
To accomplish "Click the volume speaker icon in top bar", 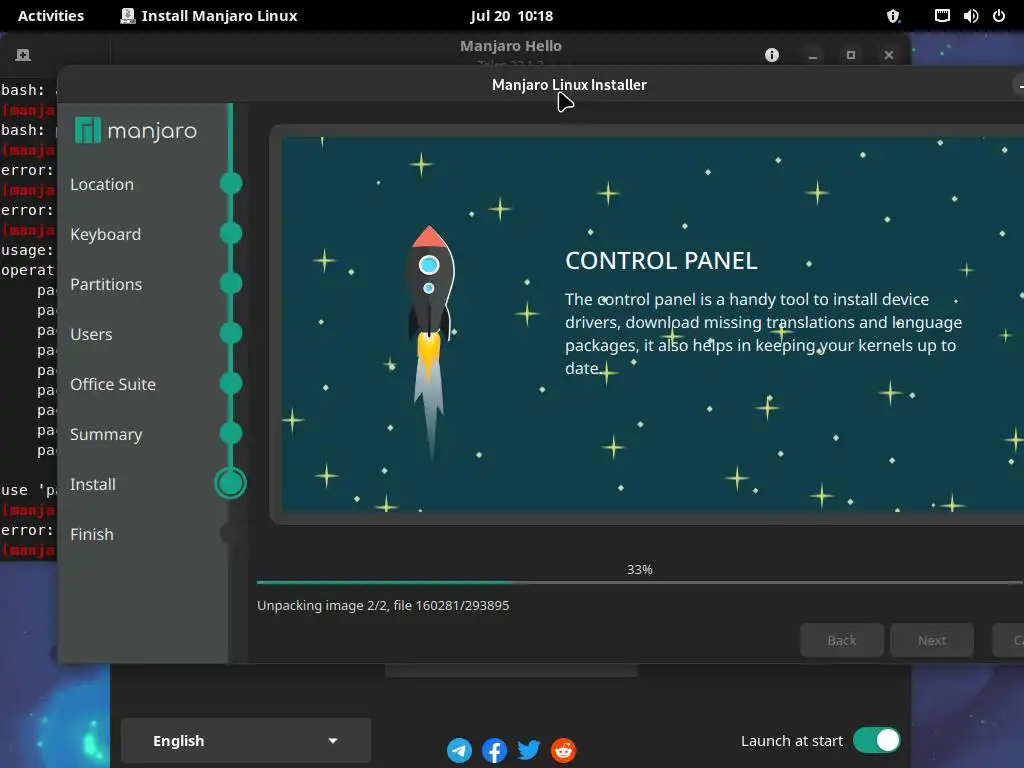I will point(971,16).
